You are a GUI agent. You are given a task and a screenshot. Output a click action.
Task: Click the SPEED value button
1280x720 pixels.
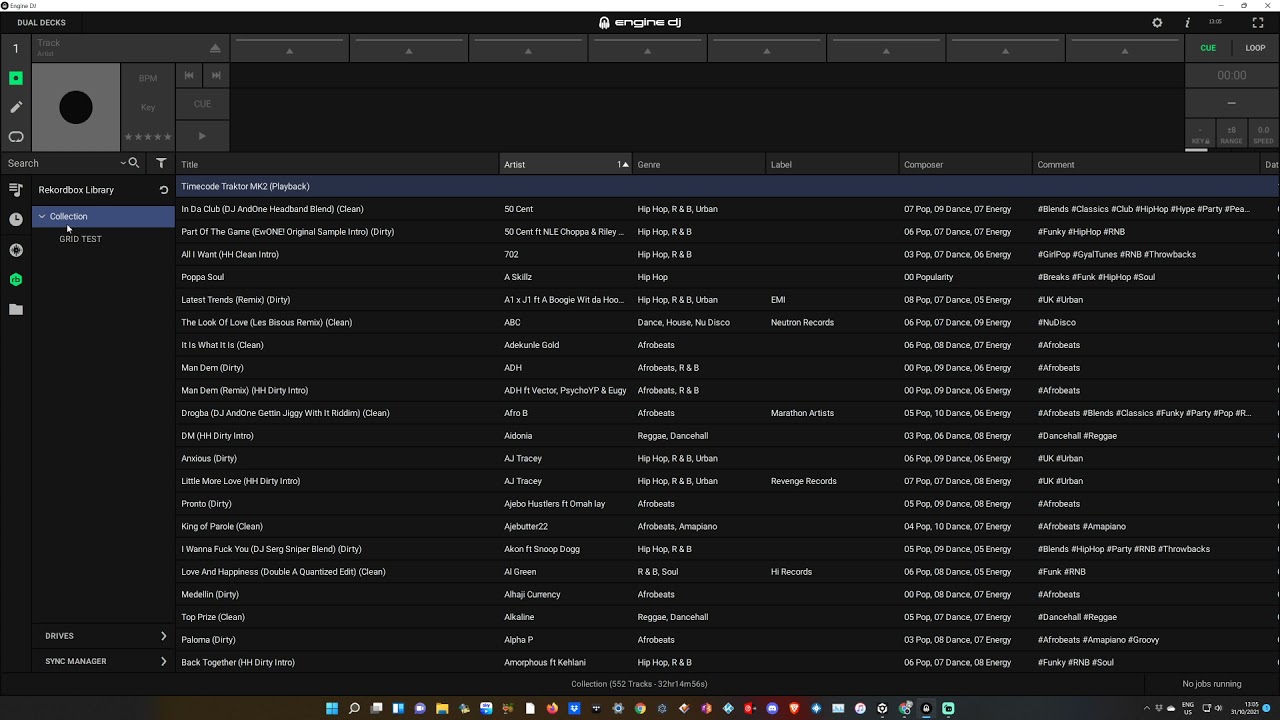pos(1263,135)
